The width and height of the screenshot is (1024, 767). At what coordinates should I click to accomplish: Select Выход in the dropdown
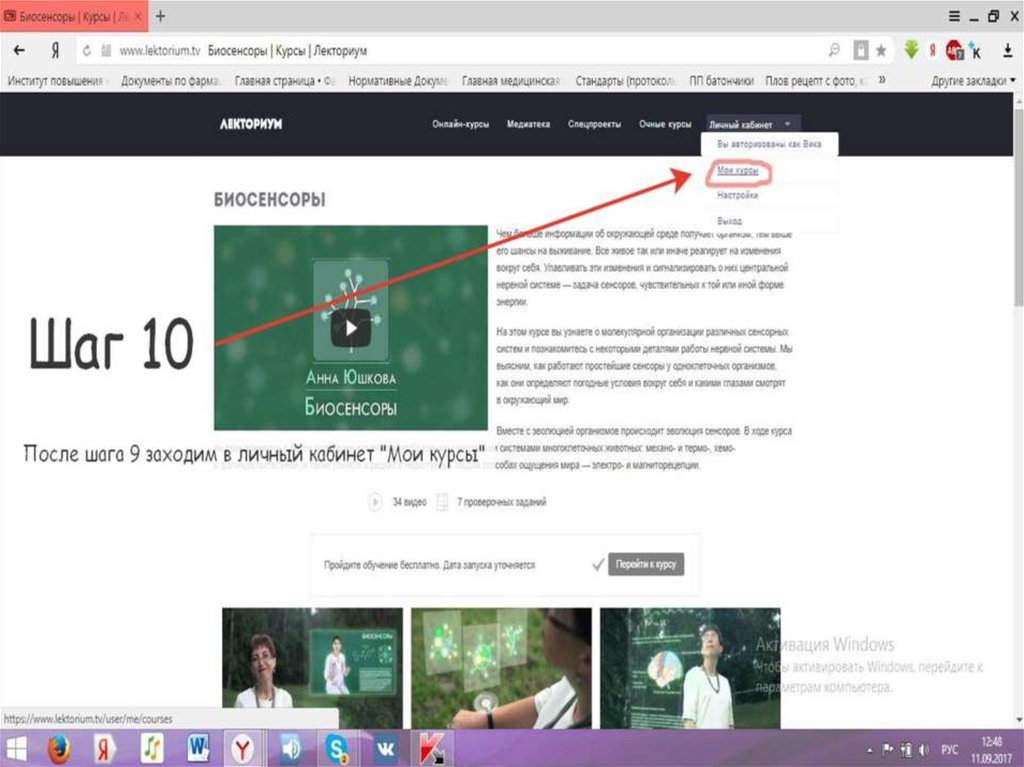pyautogui.click(x=729, y=221)
